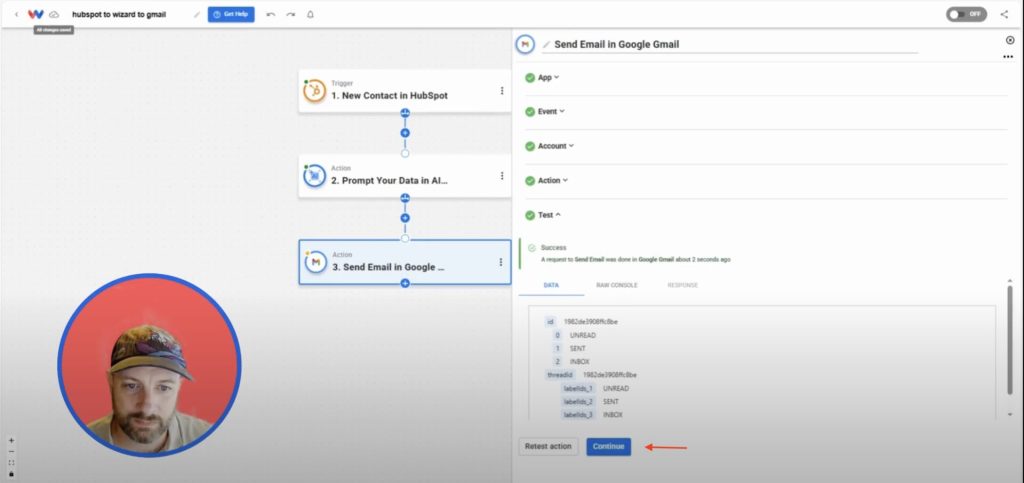Screen dimensions: 1024x483
Task: Click the id value 1982de3908ffc8be
Action: (x=591, y=322)
